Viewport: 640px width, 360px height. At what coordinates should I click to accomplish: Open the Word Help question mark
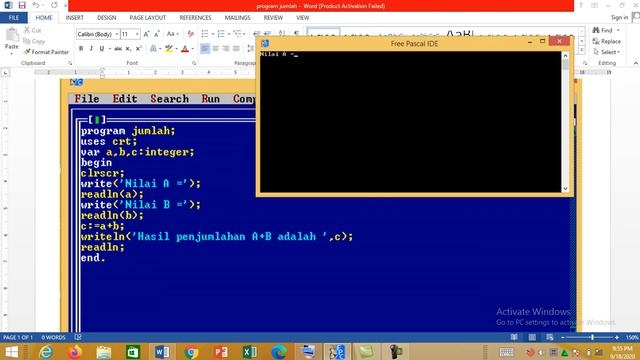[x=580, y=5]
